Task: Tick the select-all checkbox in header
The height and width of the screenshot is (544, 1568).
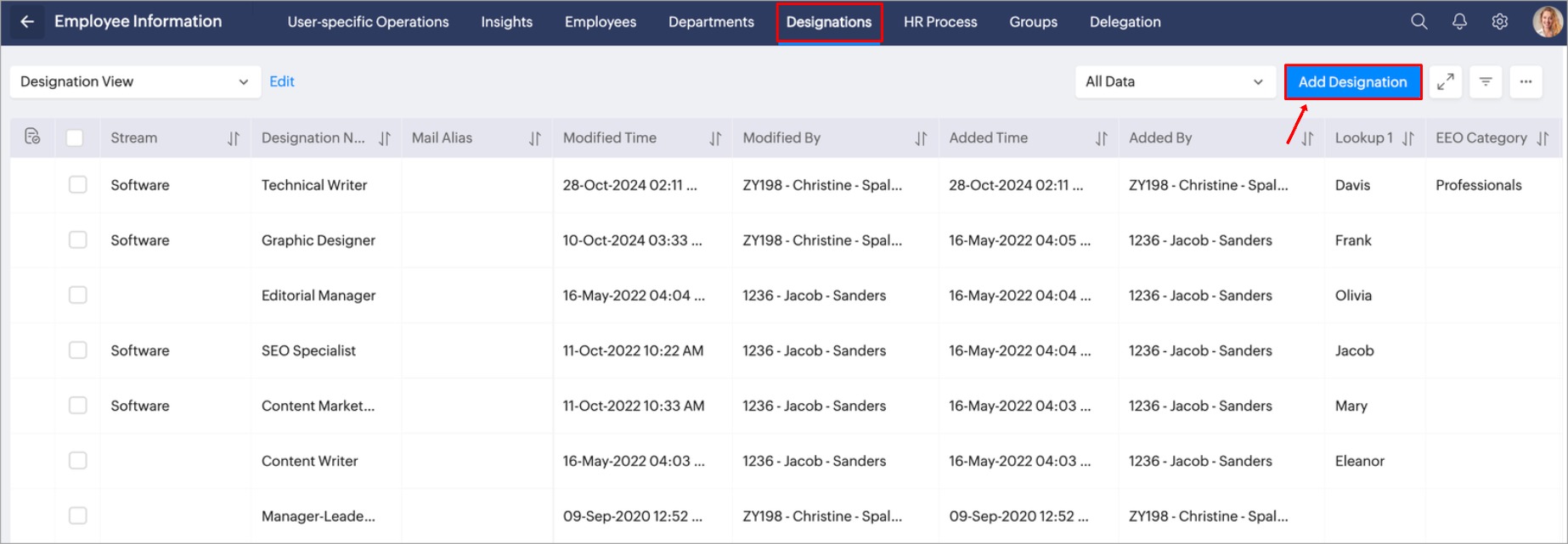Action: pyautogui.click(x=75, y=137)
